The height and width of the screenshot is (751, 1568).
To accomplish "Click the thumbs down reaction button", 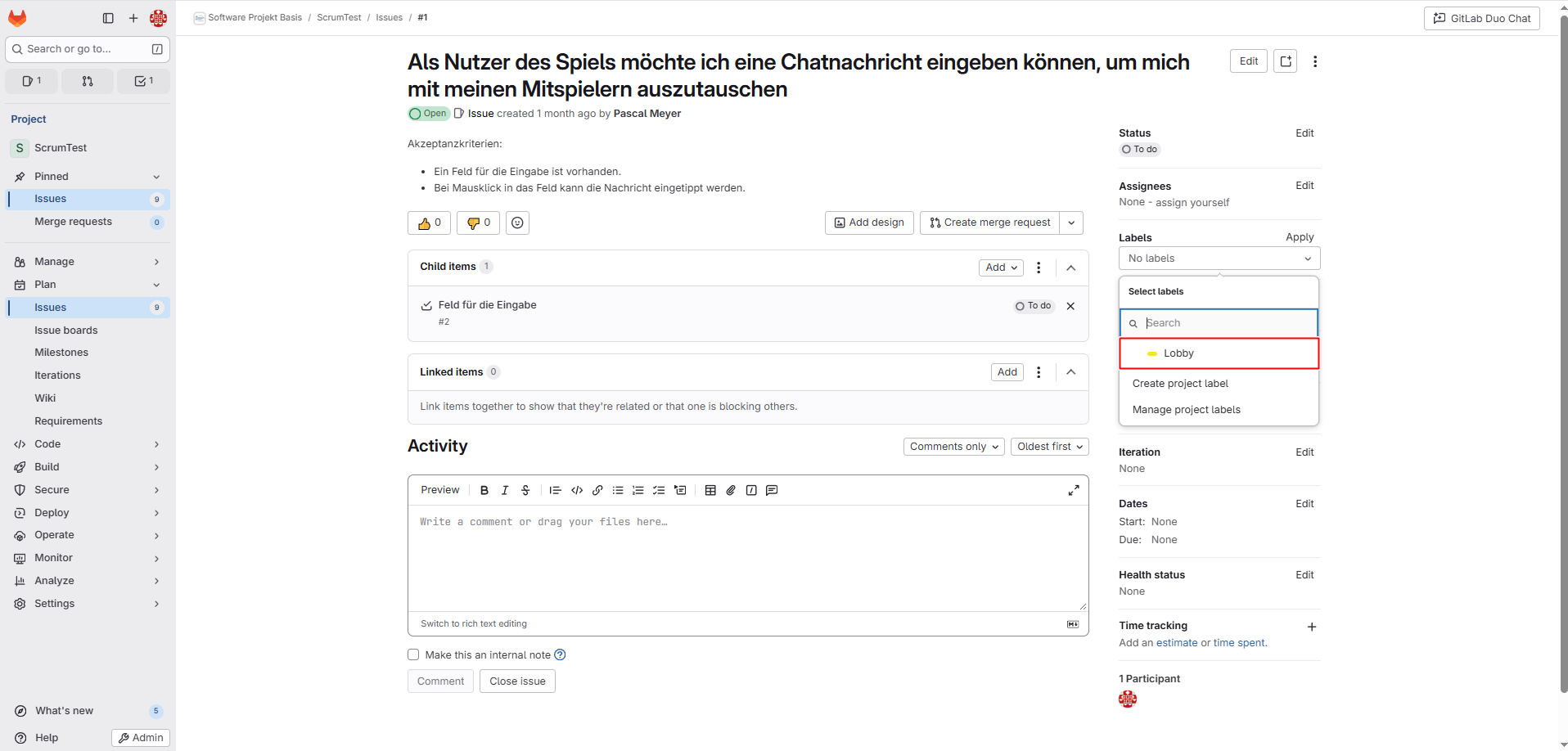I will pyautogui.click(x=478, y=223).
